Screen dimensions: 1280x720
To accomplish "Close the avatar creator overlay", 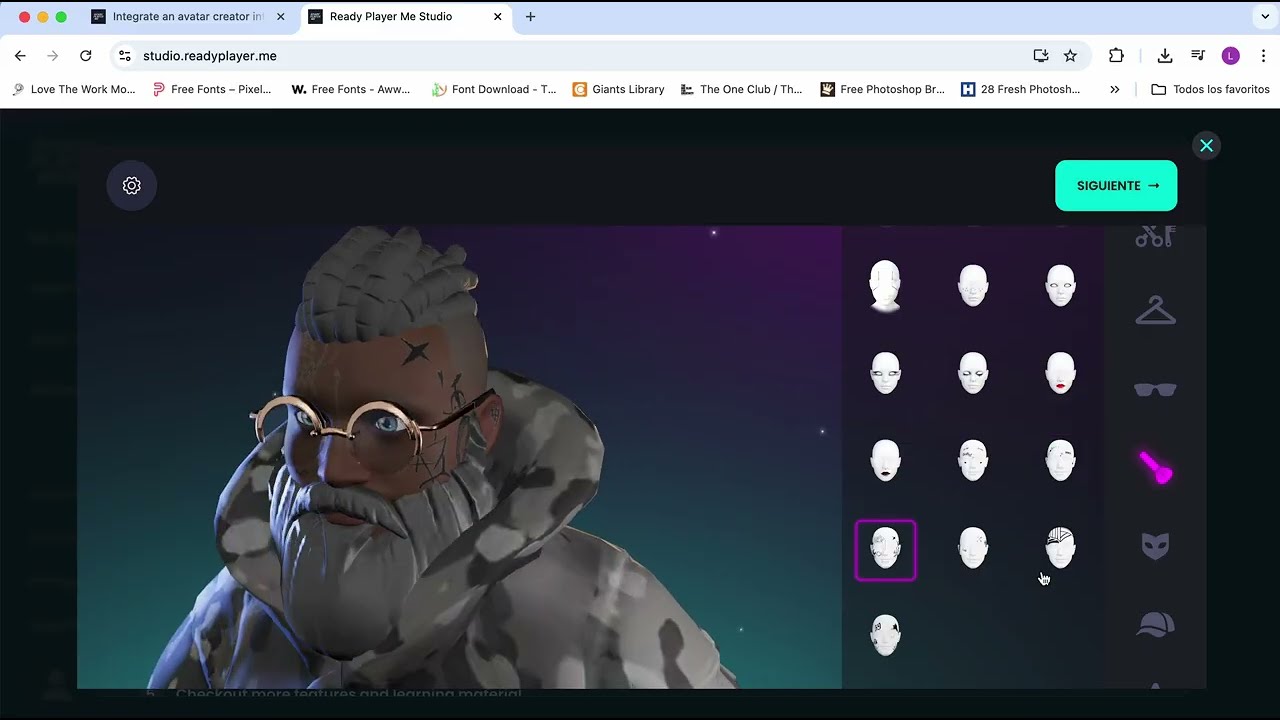I will (x=1206, y=146).
